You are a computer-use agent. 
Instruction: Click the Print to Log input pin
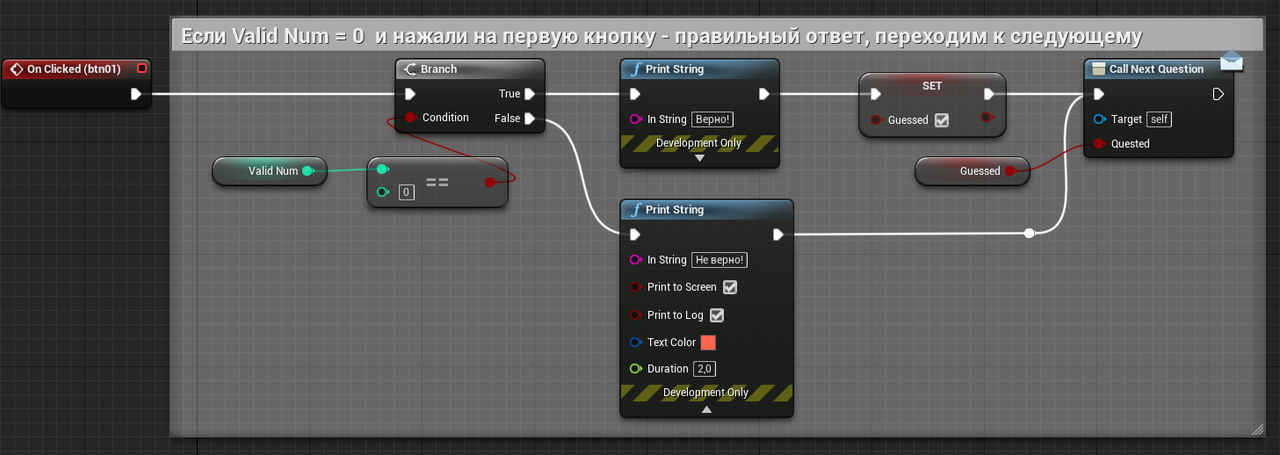click(x=634, y=315)
